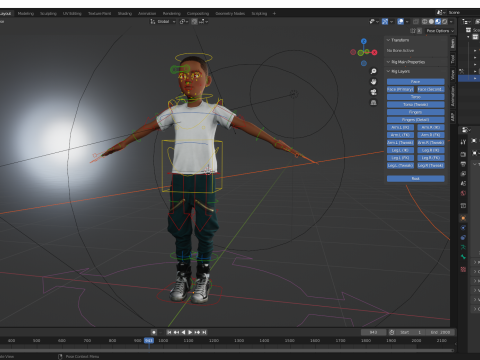Click Arm.R (FK) rig layer button
The width and height of the screenshot is (480, 360).
(431, 135)
